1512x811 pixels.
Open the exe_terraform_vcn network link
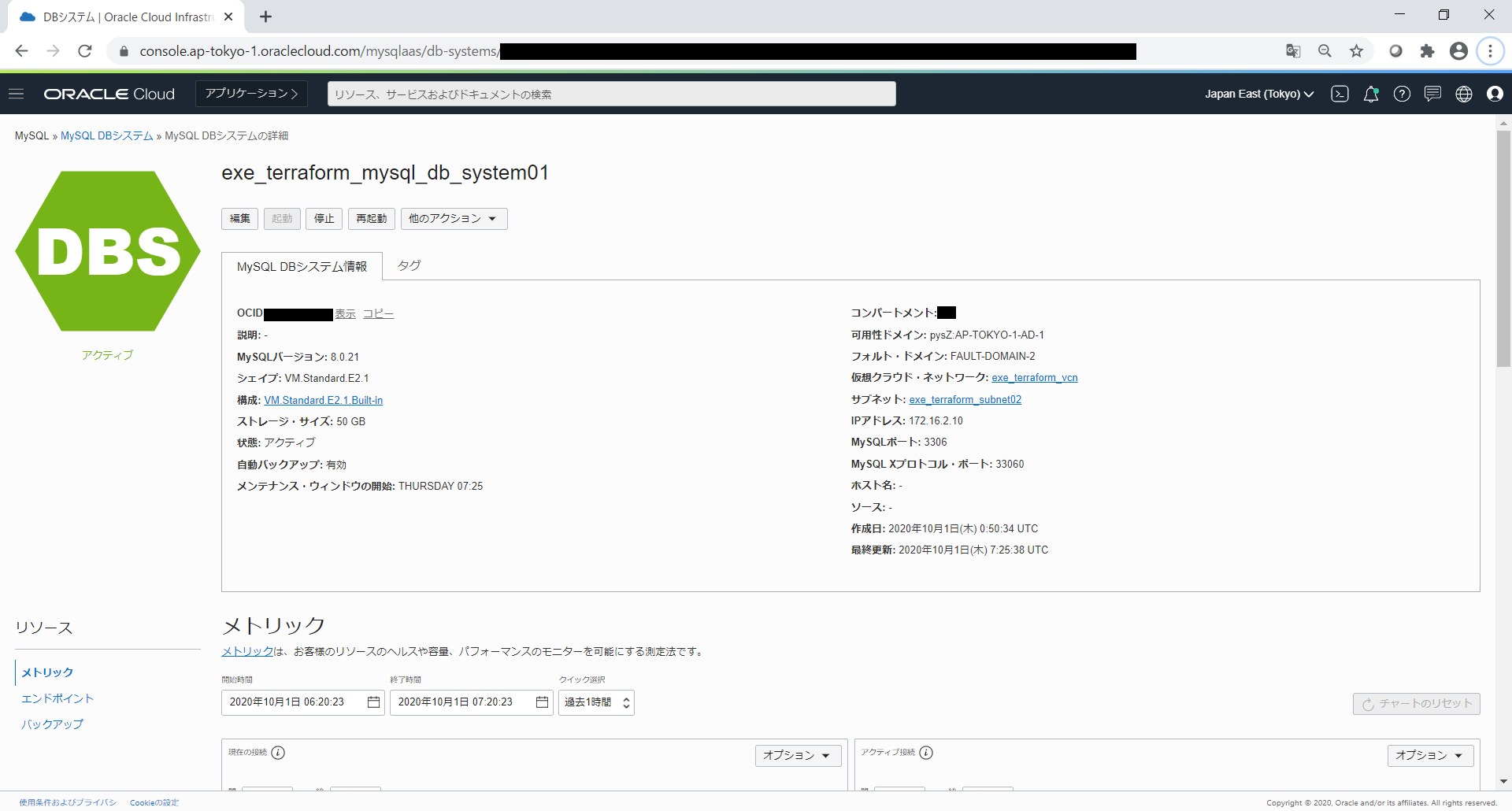(1034, 378)
